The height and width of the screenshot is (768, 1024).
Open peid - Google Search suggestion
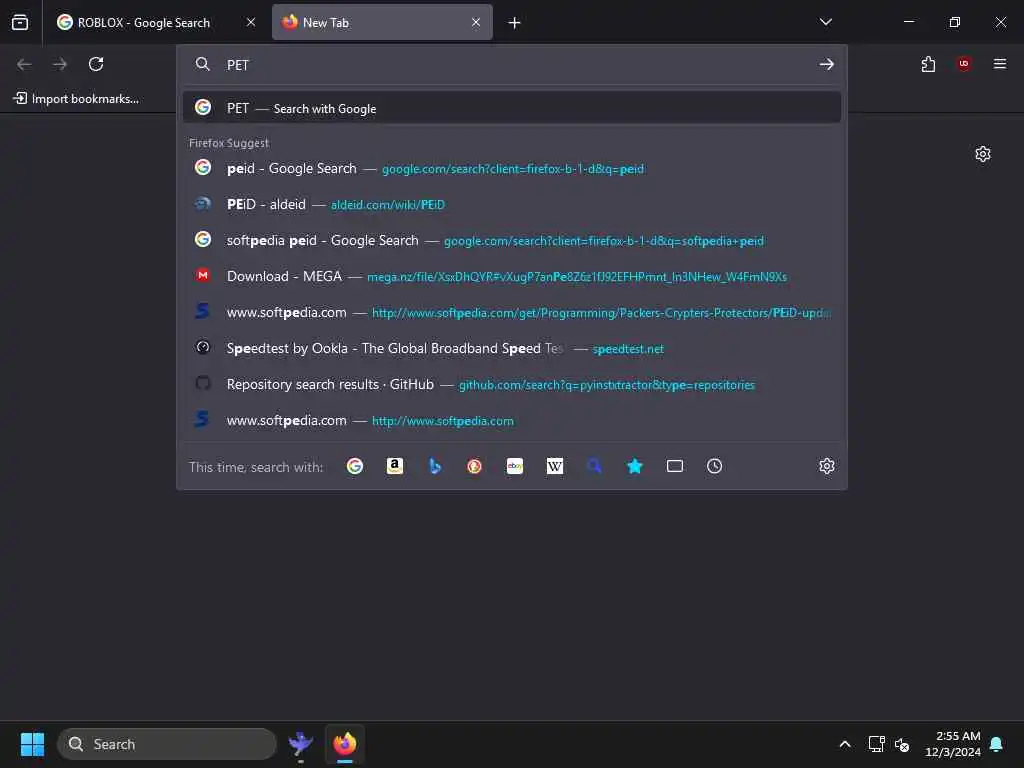pyautogui.click(x=511, y=168)
